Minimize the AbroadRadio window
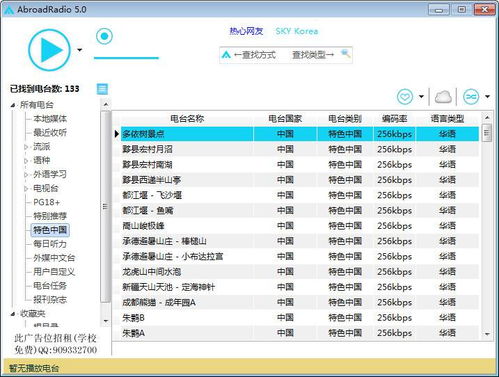 (x=439, y=10)
